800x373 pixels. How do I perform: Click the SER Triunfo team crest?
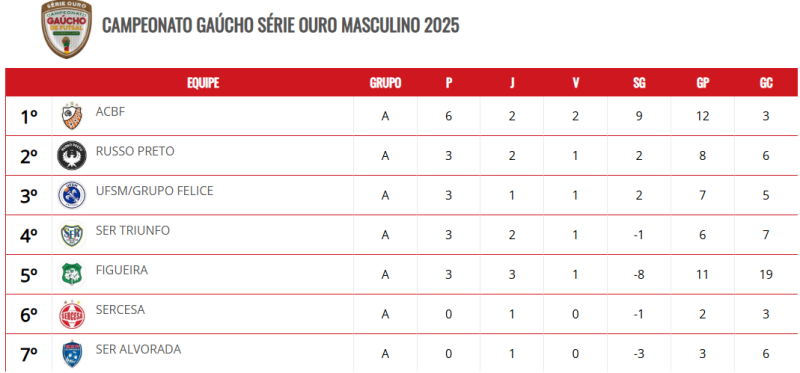point(72,235)
